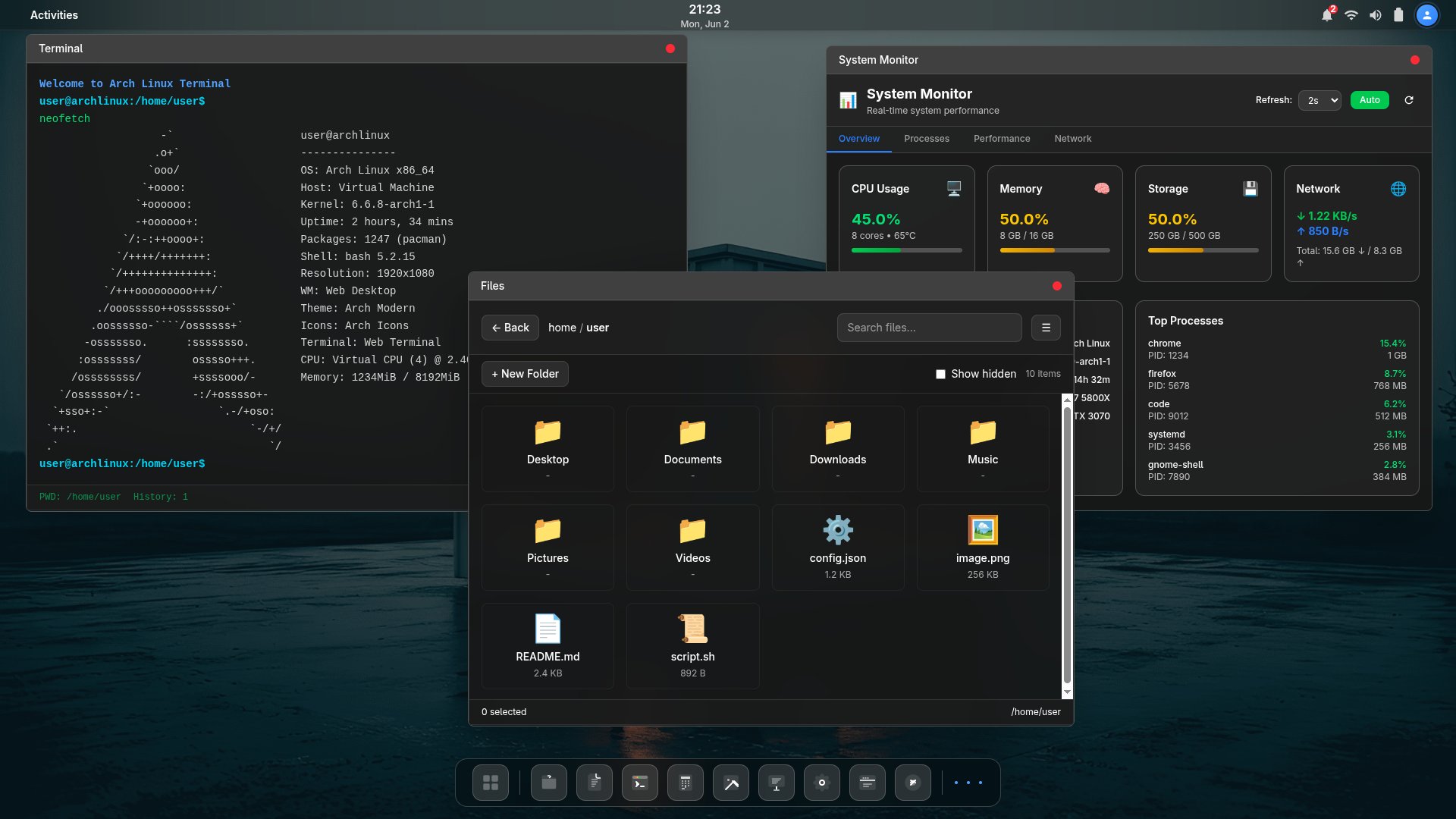Click the globe icon on the Network card
This screenshot has width=1456, height=819.
(x=1399, y=189)
